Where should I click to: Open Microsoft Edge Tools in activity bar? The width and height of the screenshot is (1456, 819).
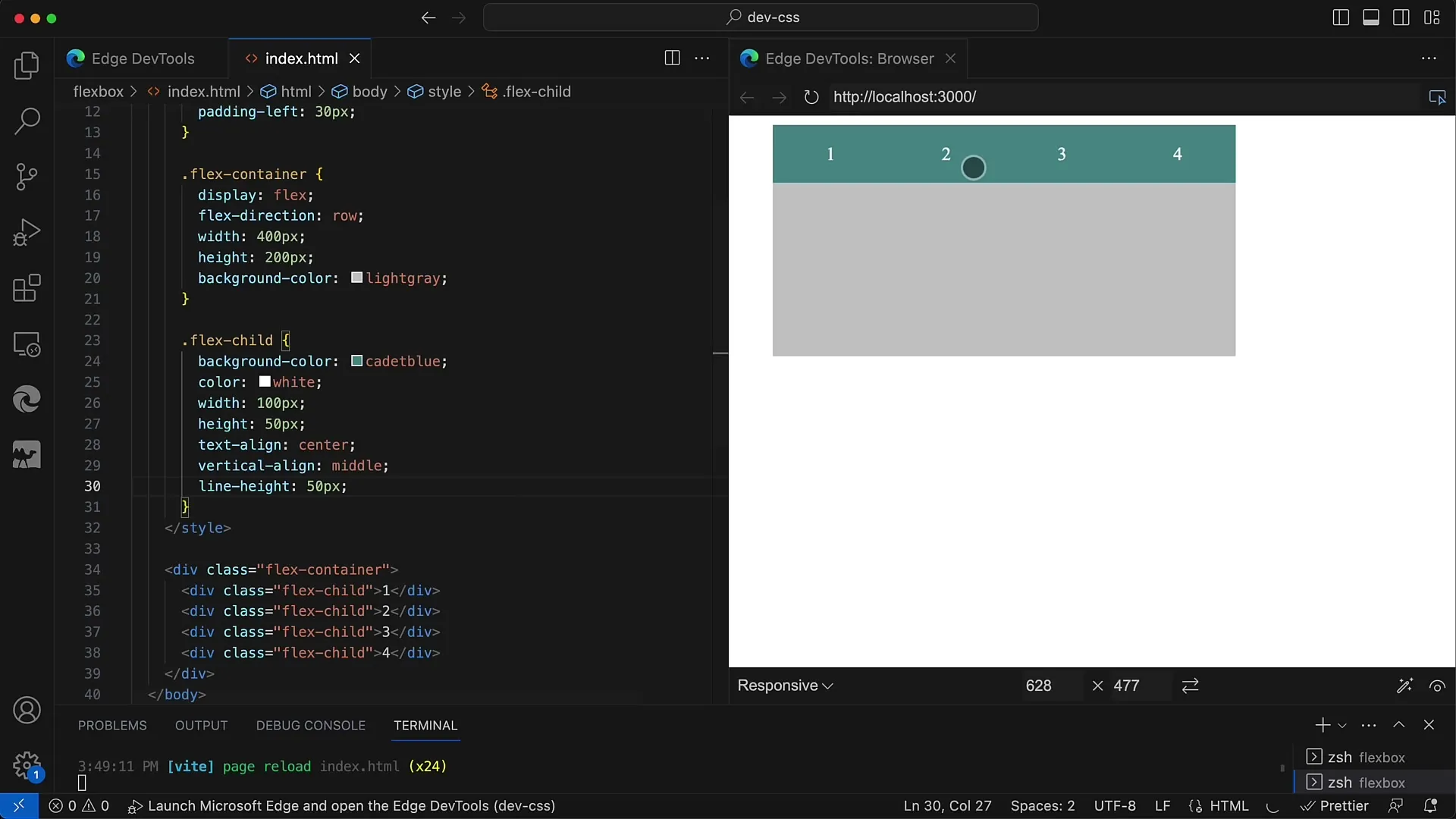tap(27, 399)
